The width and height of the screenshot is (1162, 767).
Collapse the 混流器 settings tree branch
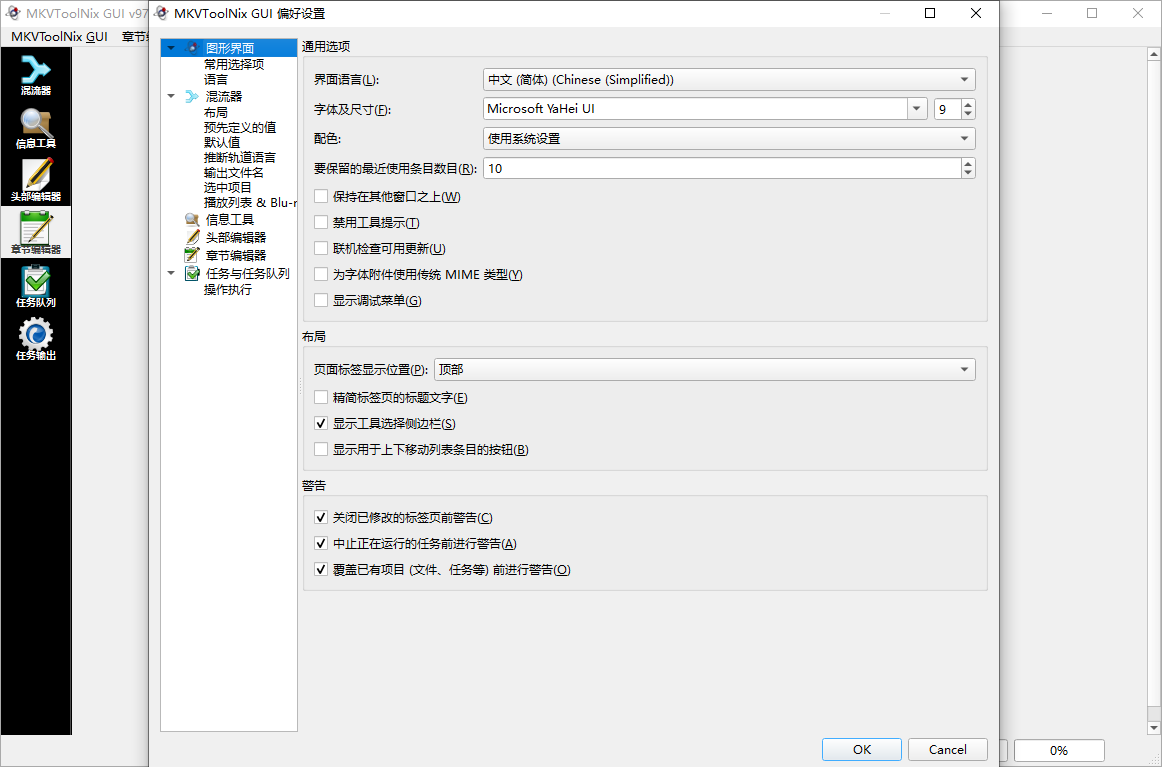pos(170,95)
